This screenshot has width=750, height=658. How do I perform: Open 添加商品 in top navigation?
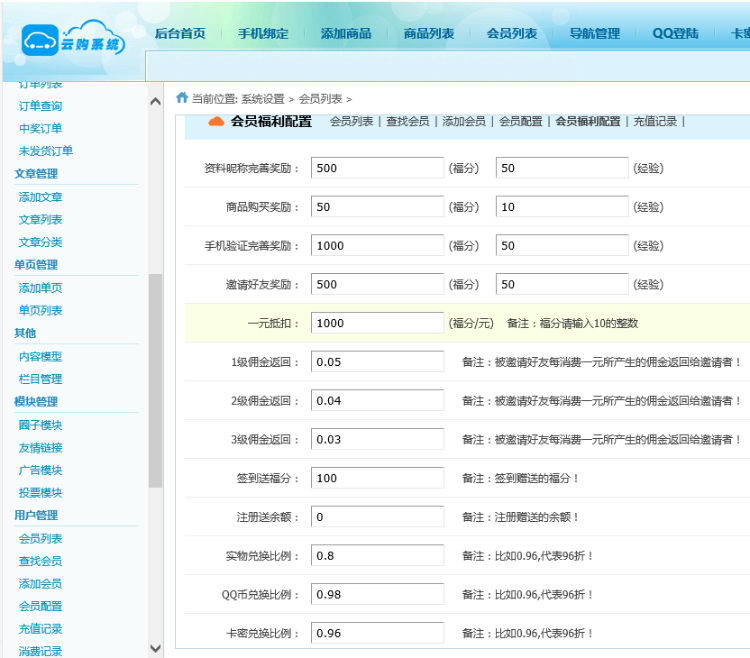(x=346, y=33)
